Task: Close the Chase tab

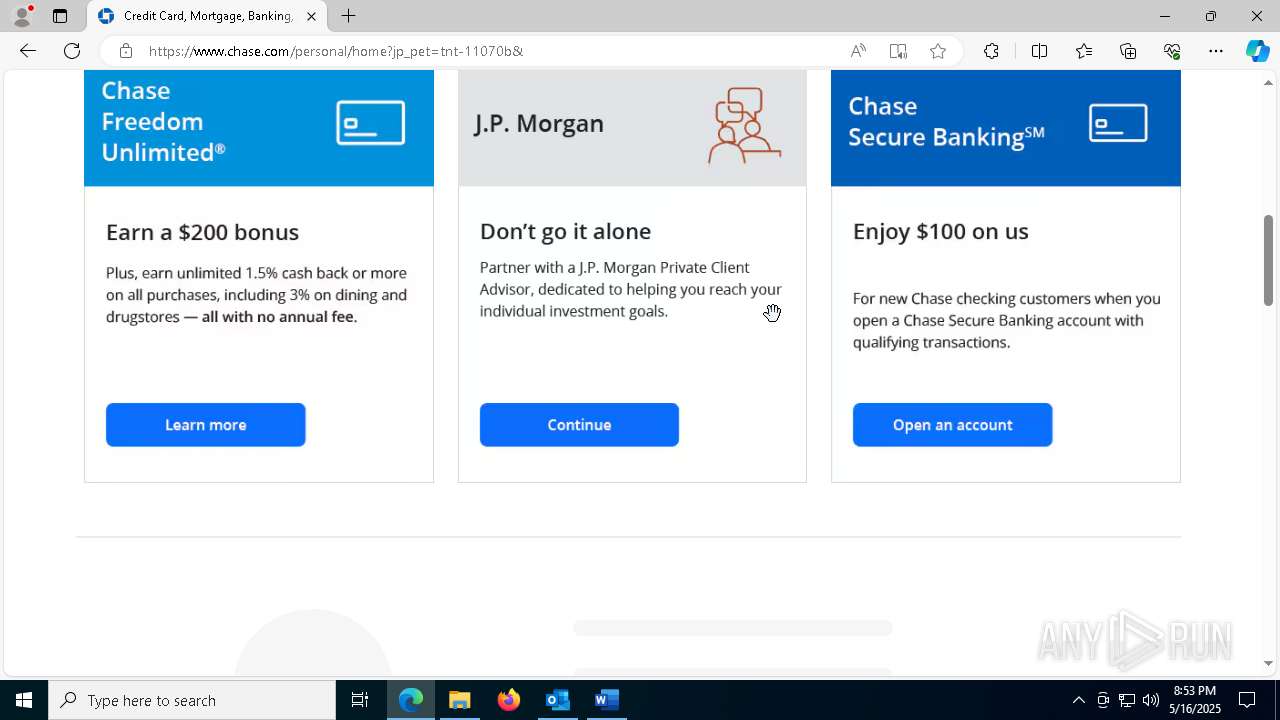Action: point(311,16)
